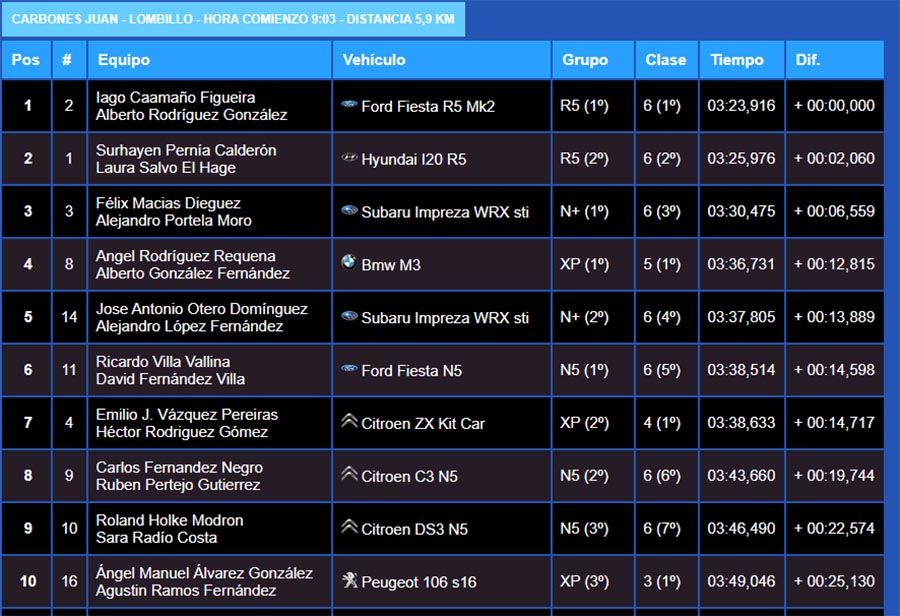Open Surhayen Pernía Calderón team entry
The image size is (900, 616).
coord(186,150)
